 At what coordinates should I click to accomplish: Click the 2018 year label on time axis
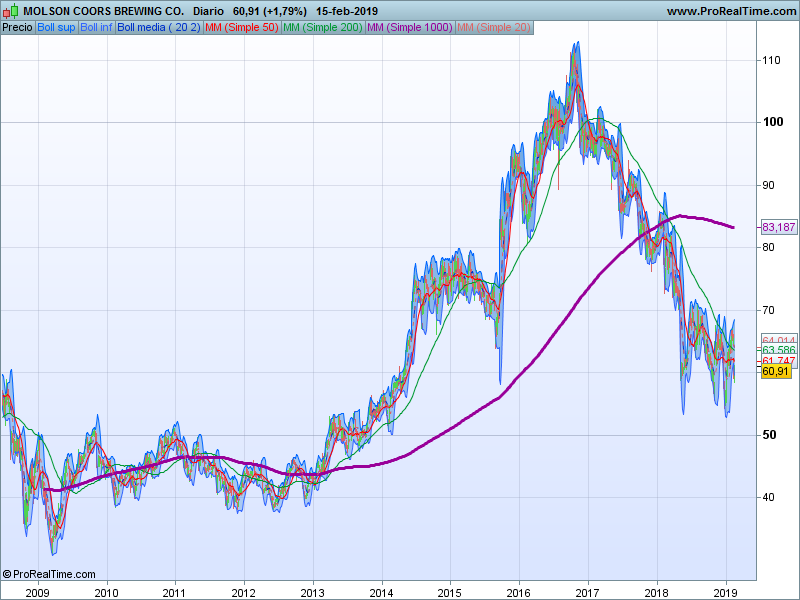pyautogui.click(x=657, y=593)
